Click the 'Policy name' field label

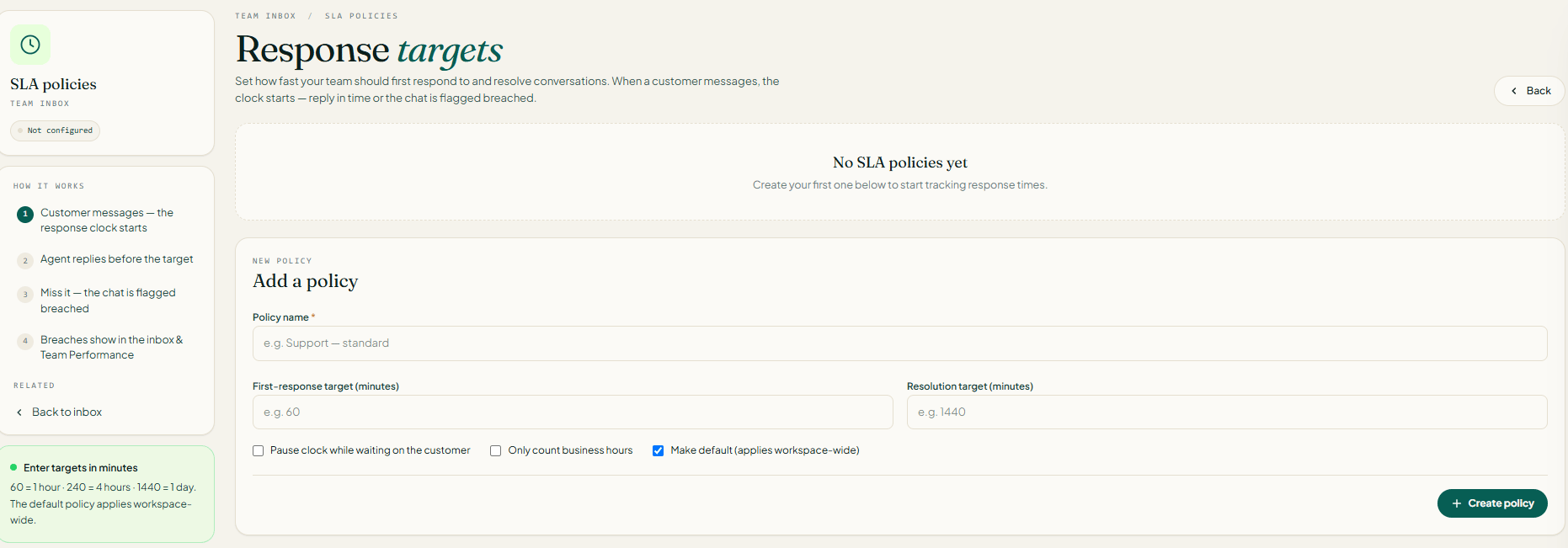point(280,317)
